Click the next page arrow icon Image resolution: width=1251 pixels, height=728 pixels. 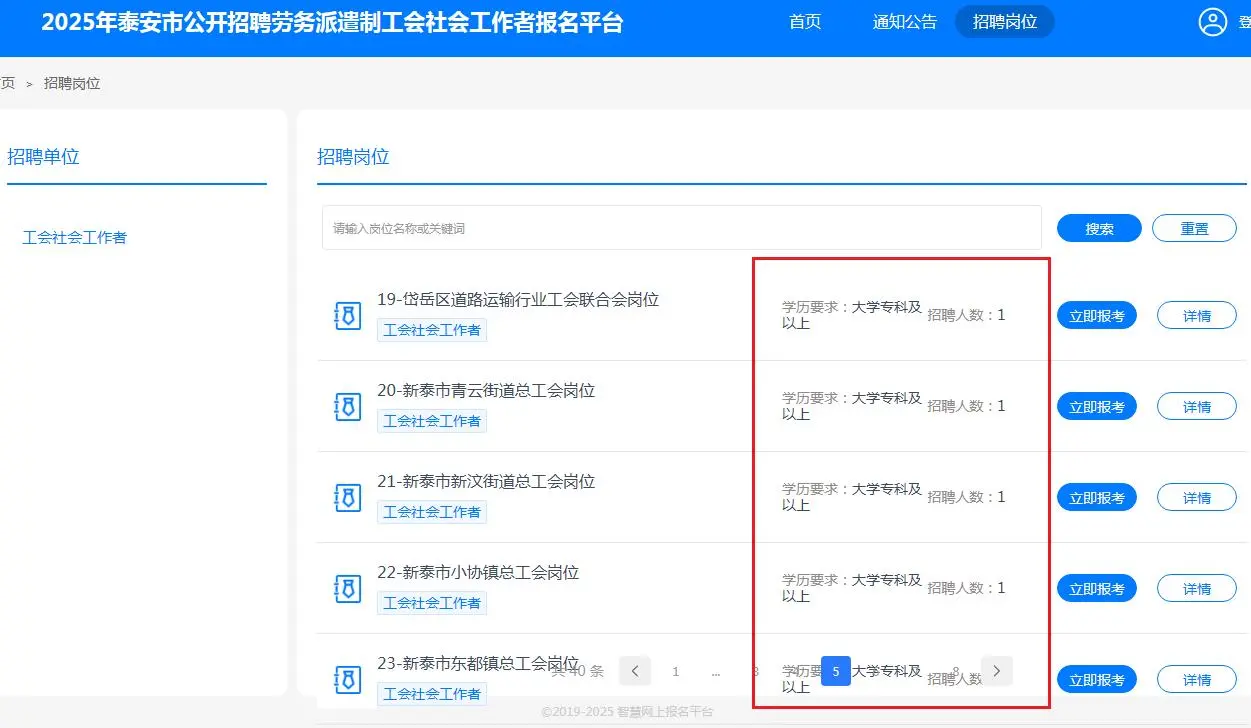996,671
